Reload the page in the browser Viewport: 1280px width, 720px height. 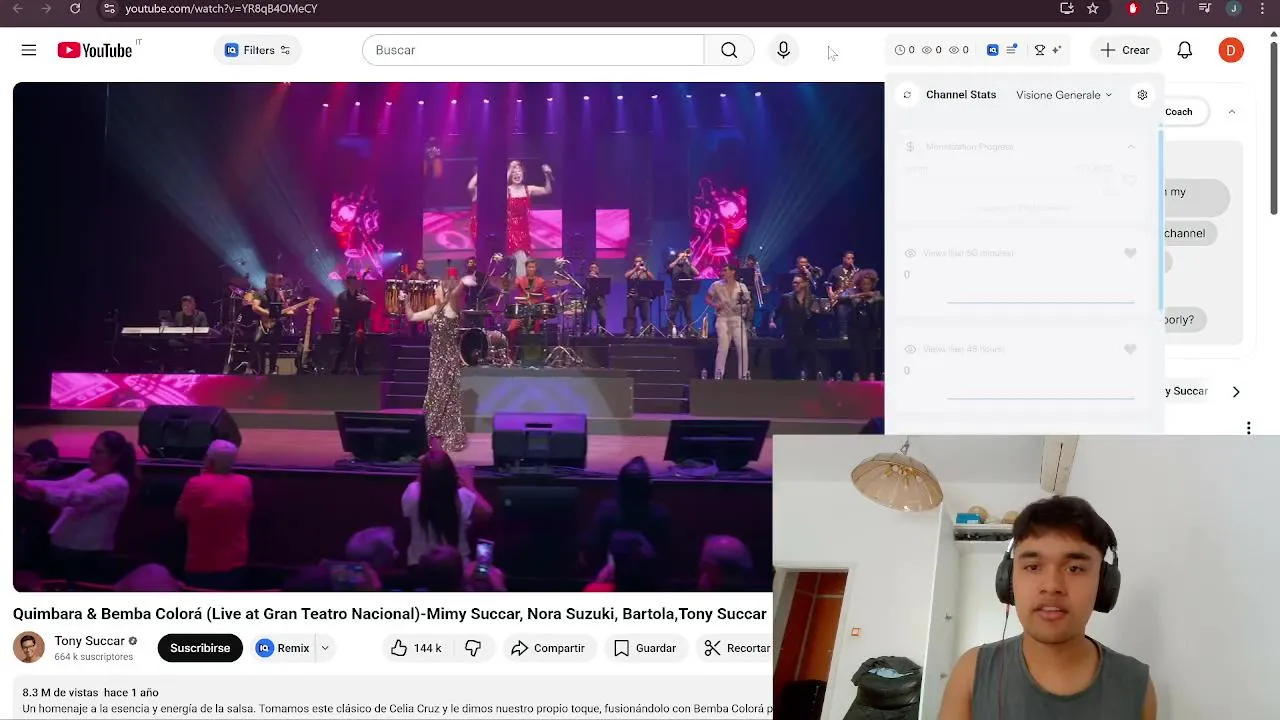75,8
